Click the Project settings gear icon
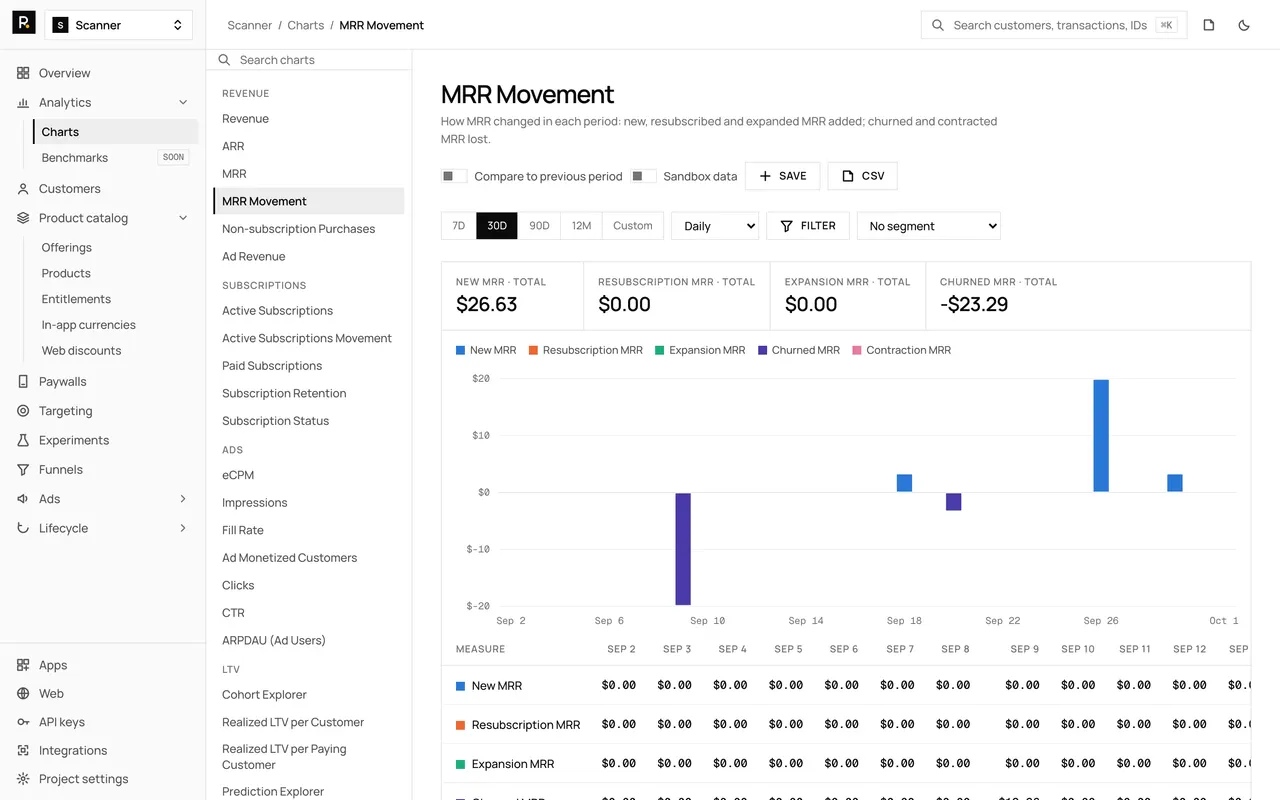 tap(23, 779)
